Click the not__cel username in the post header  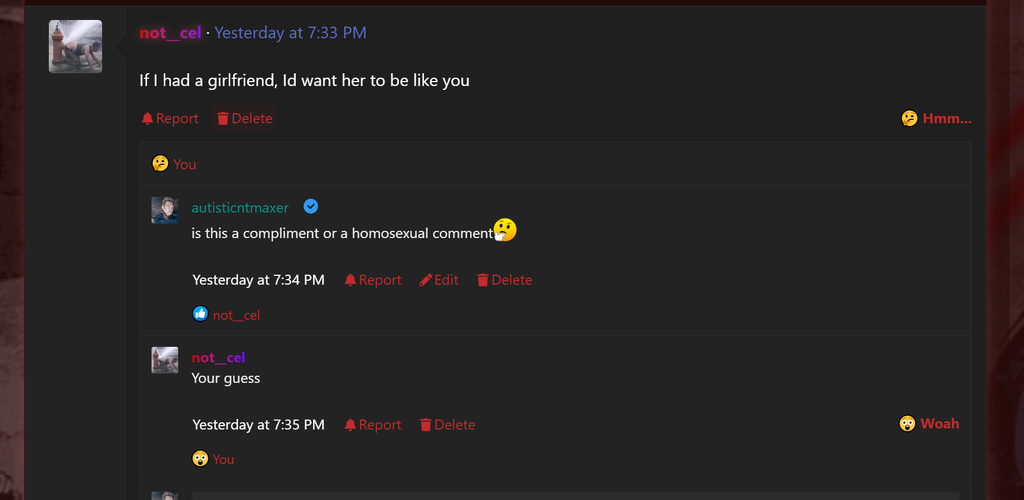(170, 33)
